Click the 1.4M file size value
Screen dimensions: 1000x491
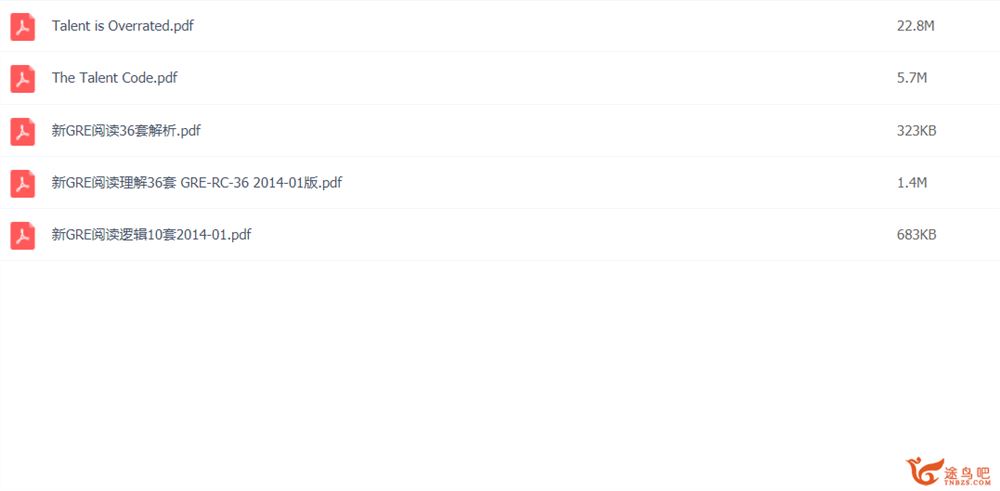click(912, 183)
